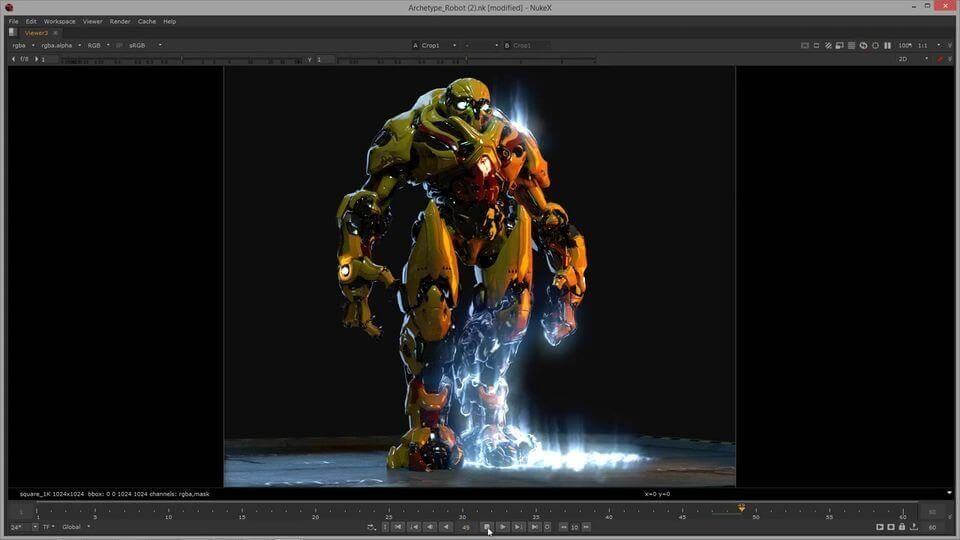The image size is (960, 540).
Task: Open the 2D view mode dropdown
Action: pos(913,59)
